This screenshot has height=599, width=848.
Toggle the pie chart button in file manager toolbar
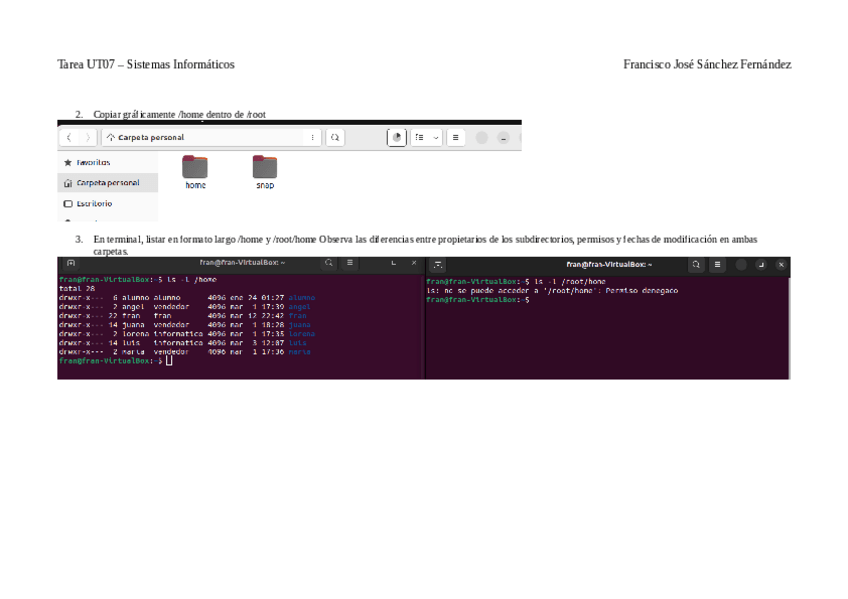tap(397, 138)
